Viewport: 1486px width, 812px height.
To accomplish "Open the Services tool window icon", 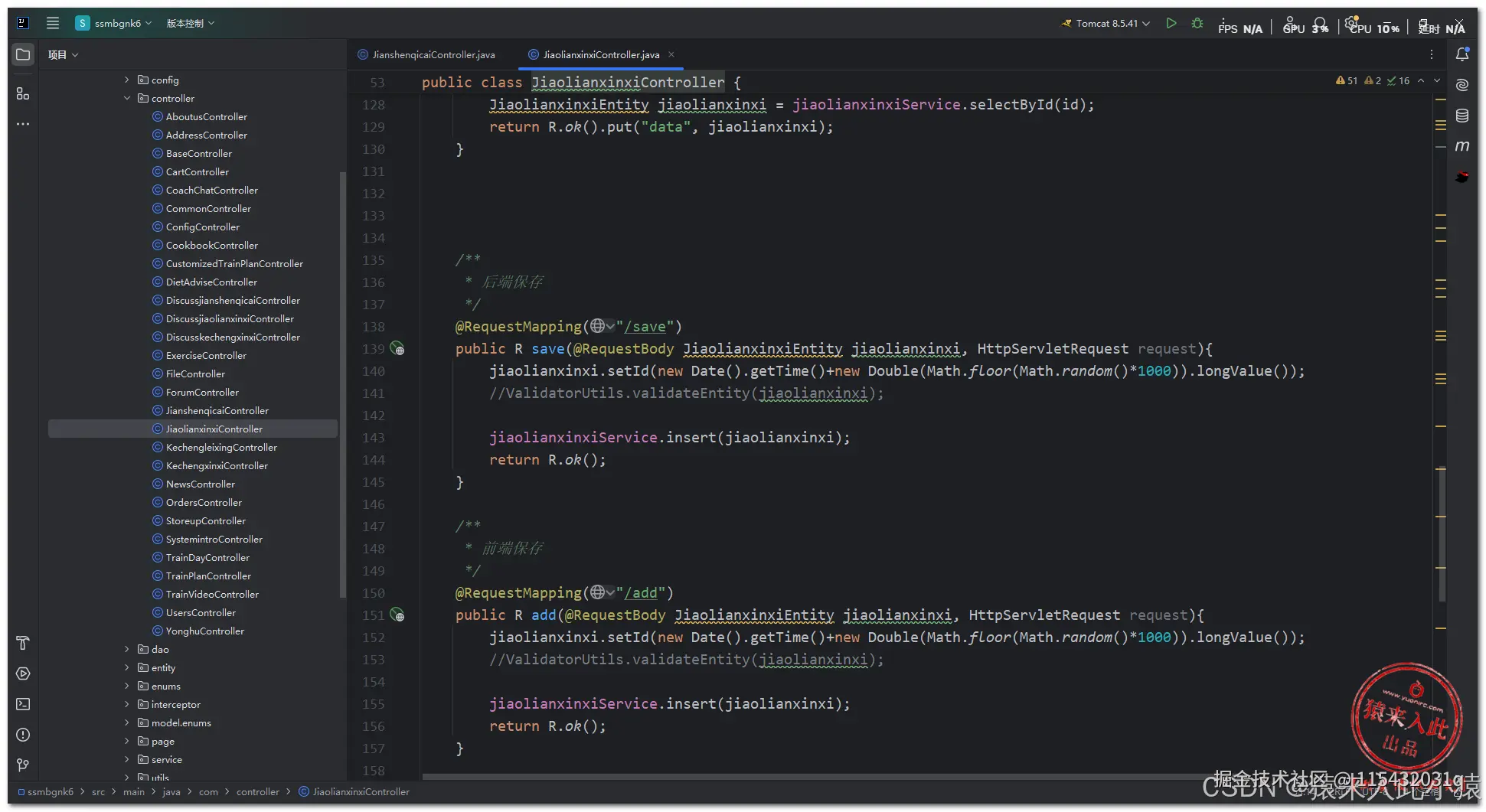I will click(23, 673).
